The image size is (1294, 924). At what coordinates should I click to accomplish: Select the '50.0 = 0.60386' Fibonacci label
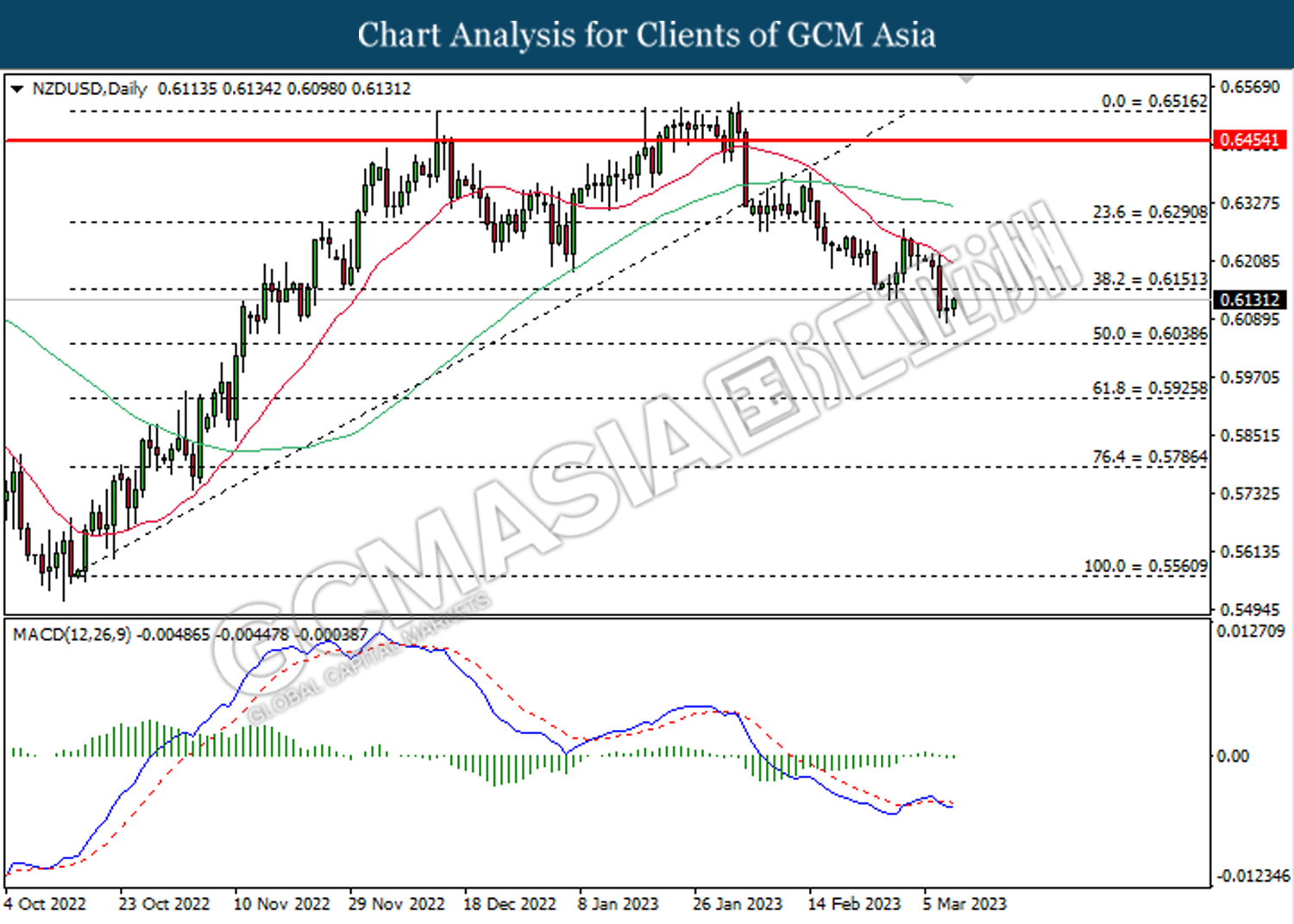(x=1150, y=333)
